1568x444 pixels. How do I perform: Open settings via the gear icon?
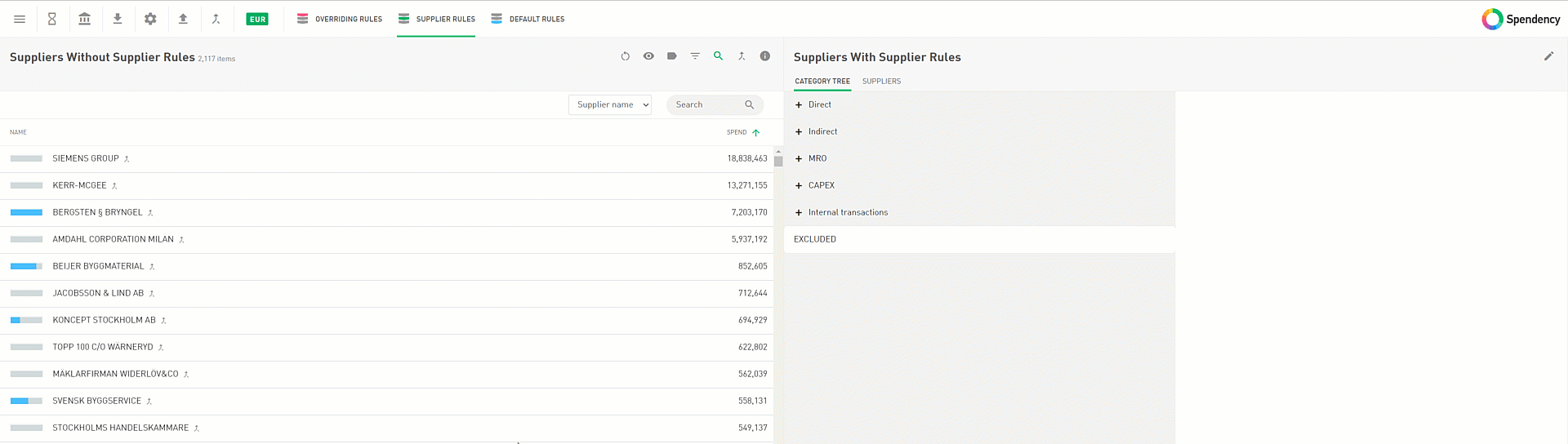tap(150, 19)
